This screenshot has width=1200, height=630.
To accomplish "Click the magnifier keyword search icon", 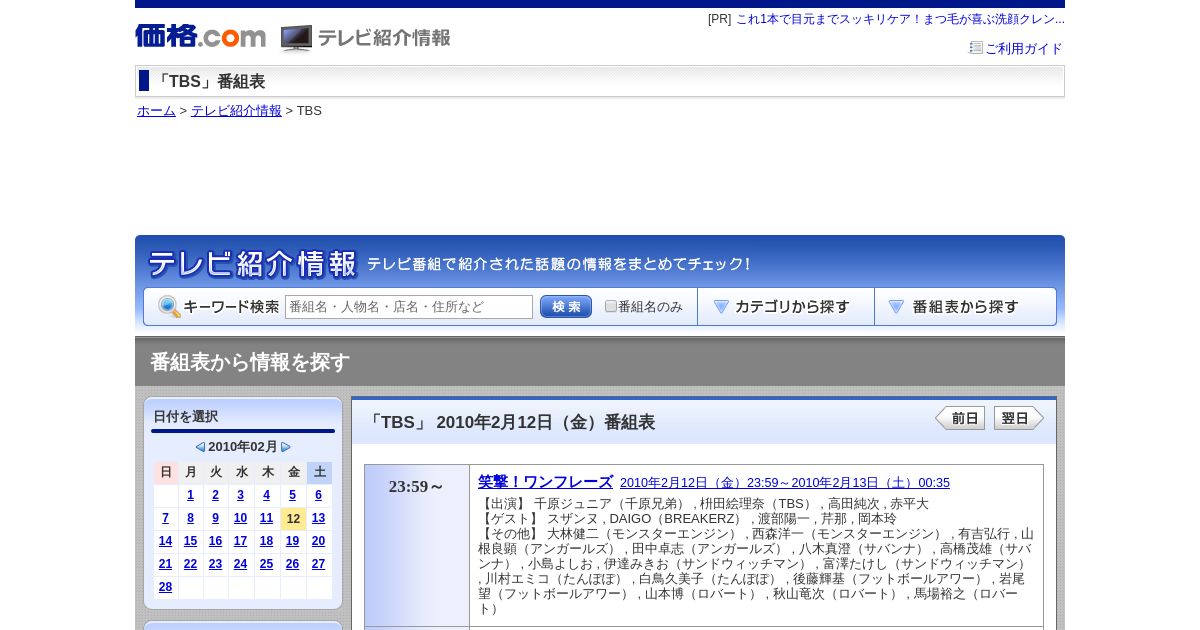I will click(x=169, y=307).
